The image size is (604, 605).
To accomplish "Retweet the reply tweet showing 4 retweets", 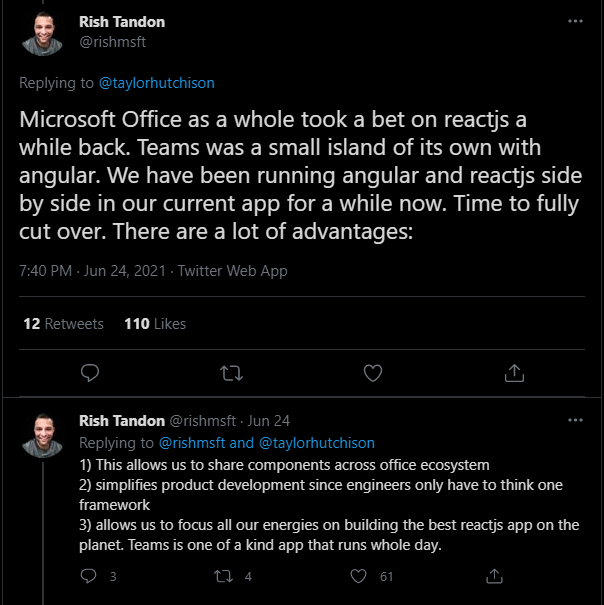I will [223, 576].
